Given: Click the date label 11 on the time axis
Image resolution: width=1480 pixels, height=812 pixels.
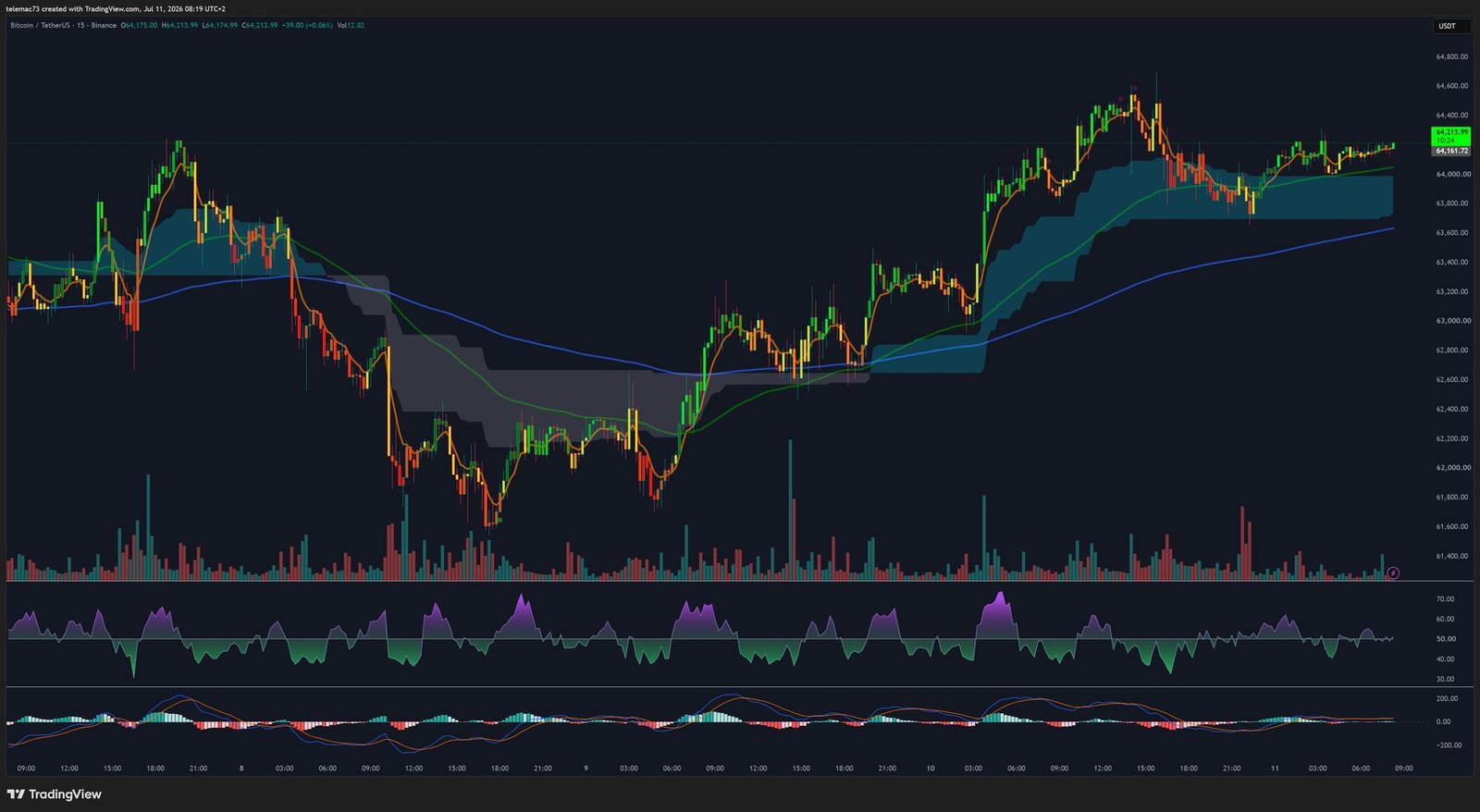Looking at the screenshot, I should pyautogui.click(x=1275, y=769).
